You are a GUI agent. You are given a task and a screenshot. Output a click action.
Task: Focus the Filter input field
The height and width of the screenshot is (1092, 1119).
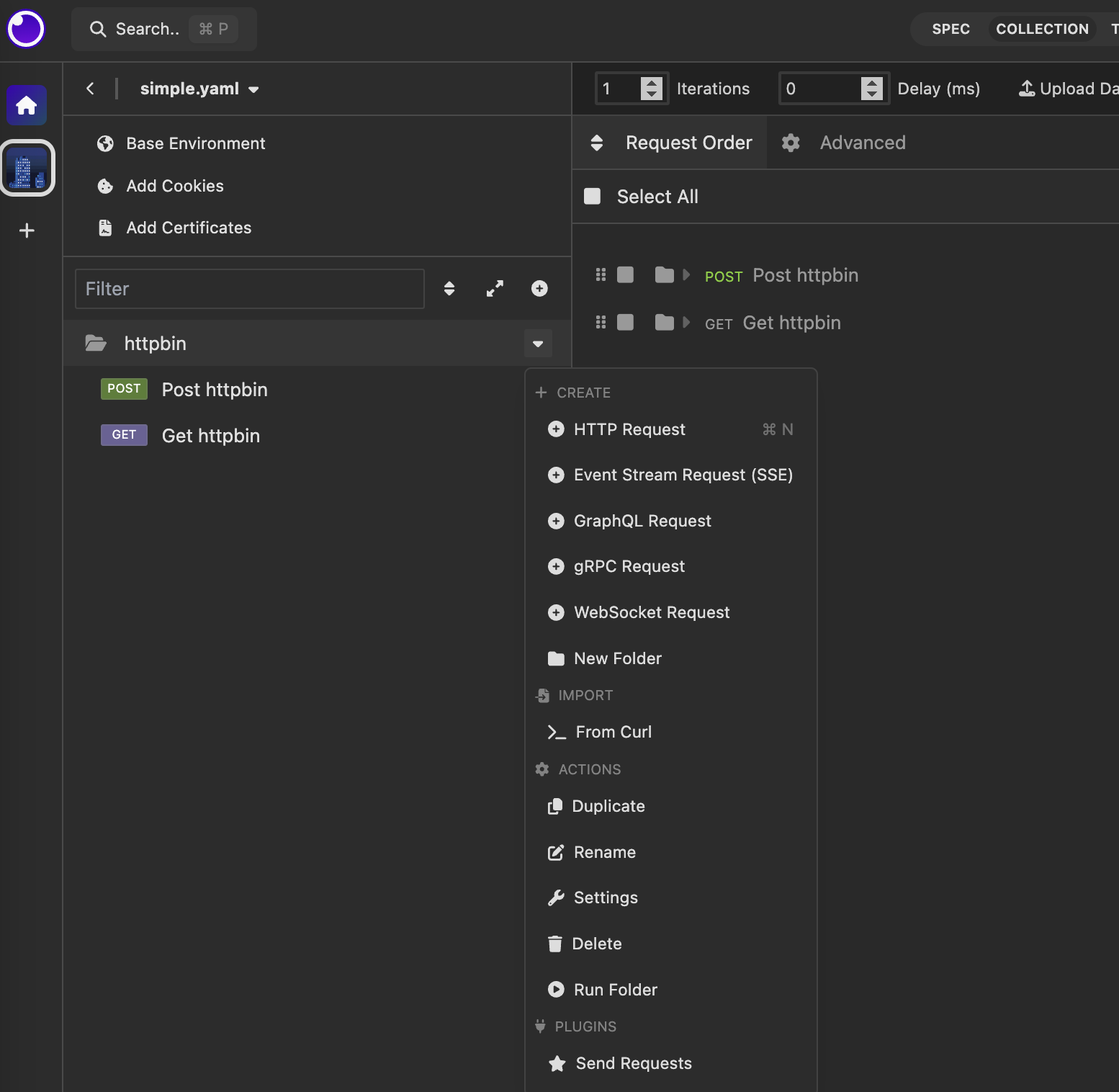pos(250,289)
